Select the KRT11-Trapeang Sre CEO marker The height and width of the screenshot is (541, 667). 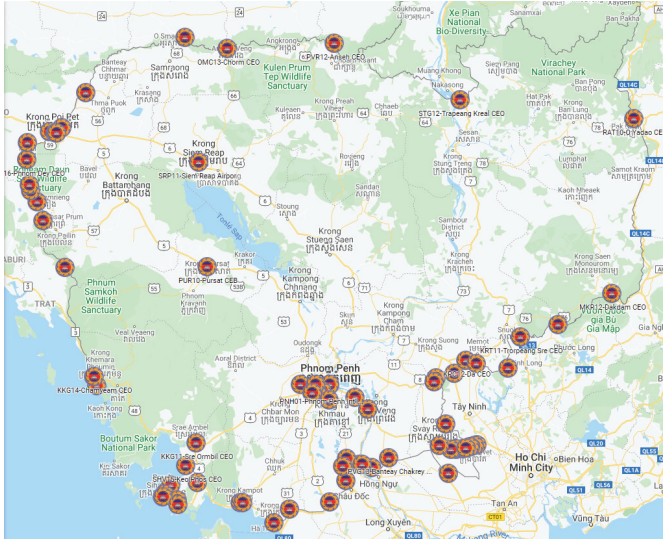(520, 337)
